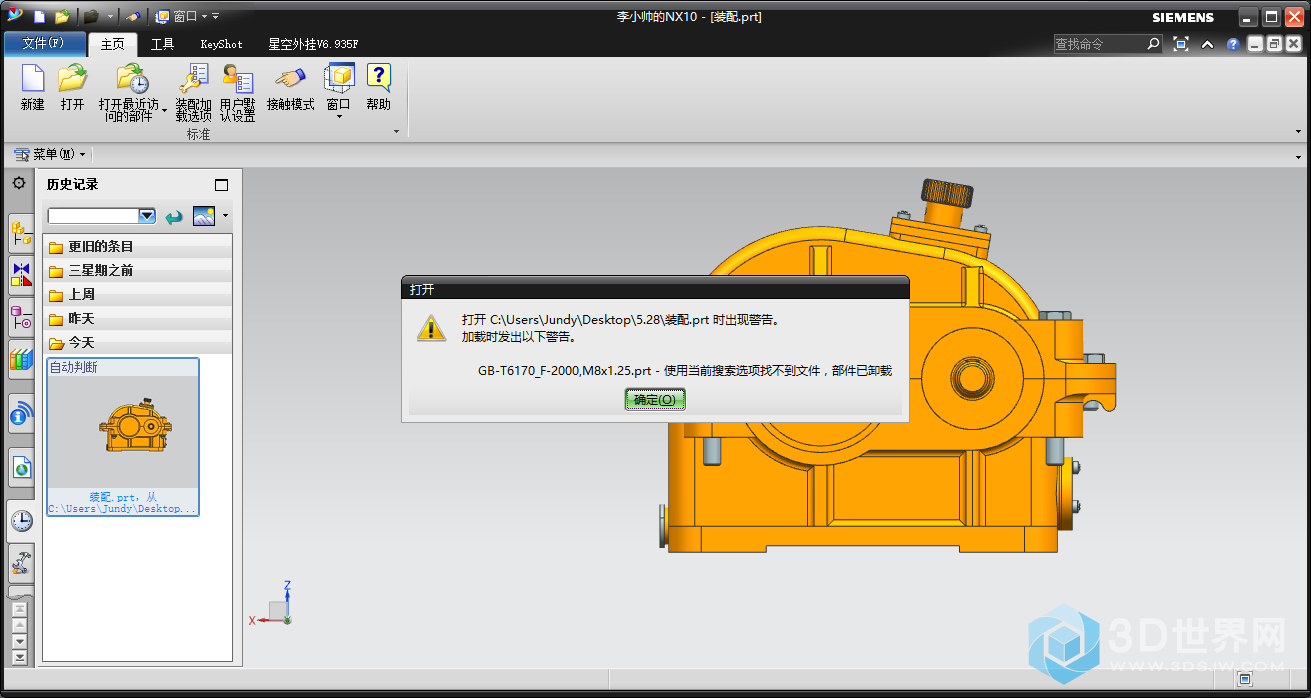Click 确定(O) in the warning dialog
The image size is (1311, 698).
click(655, 399)
